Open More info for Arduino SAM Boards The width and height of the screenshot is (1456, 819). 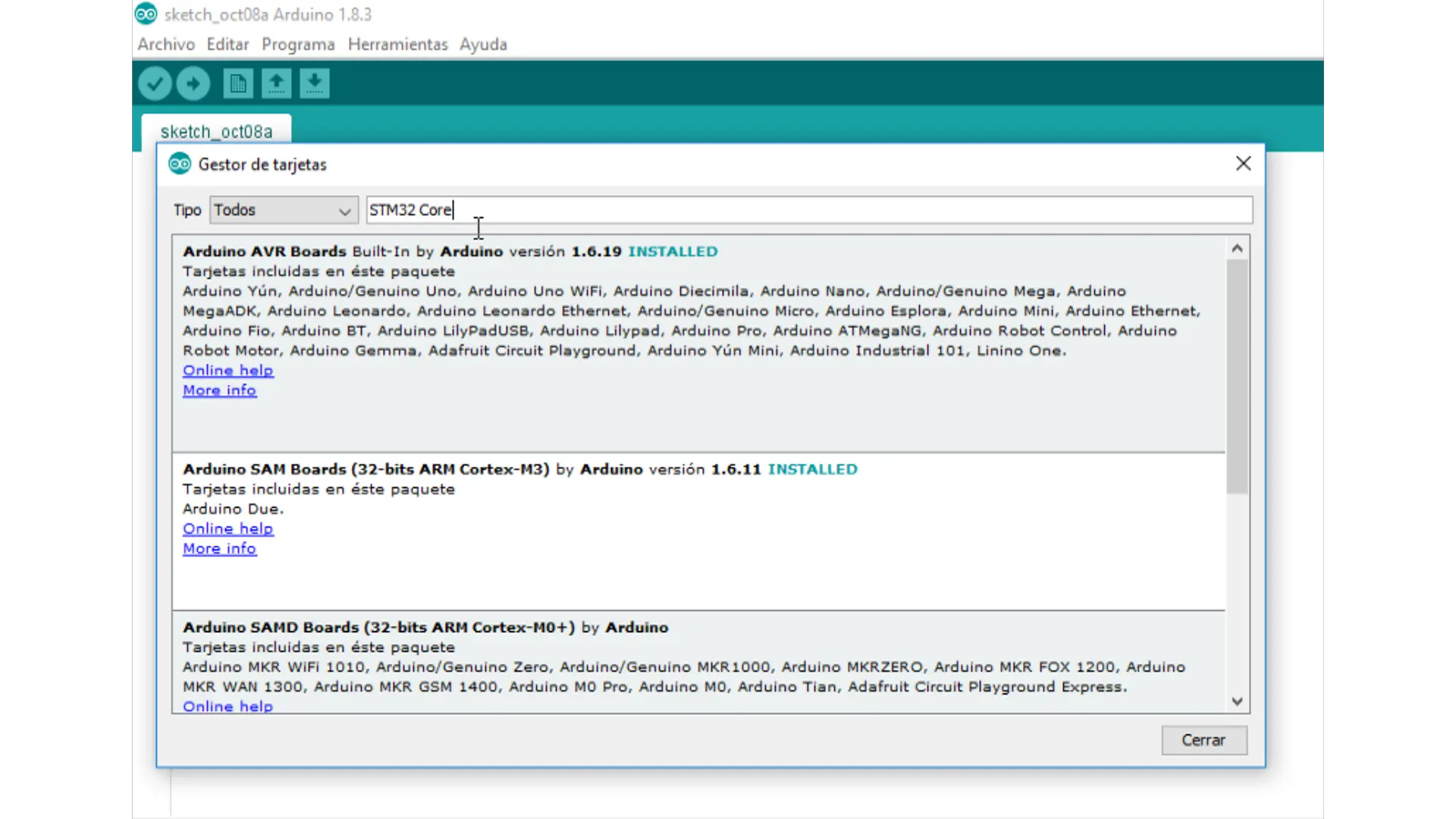tap(220, 548)
